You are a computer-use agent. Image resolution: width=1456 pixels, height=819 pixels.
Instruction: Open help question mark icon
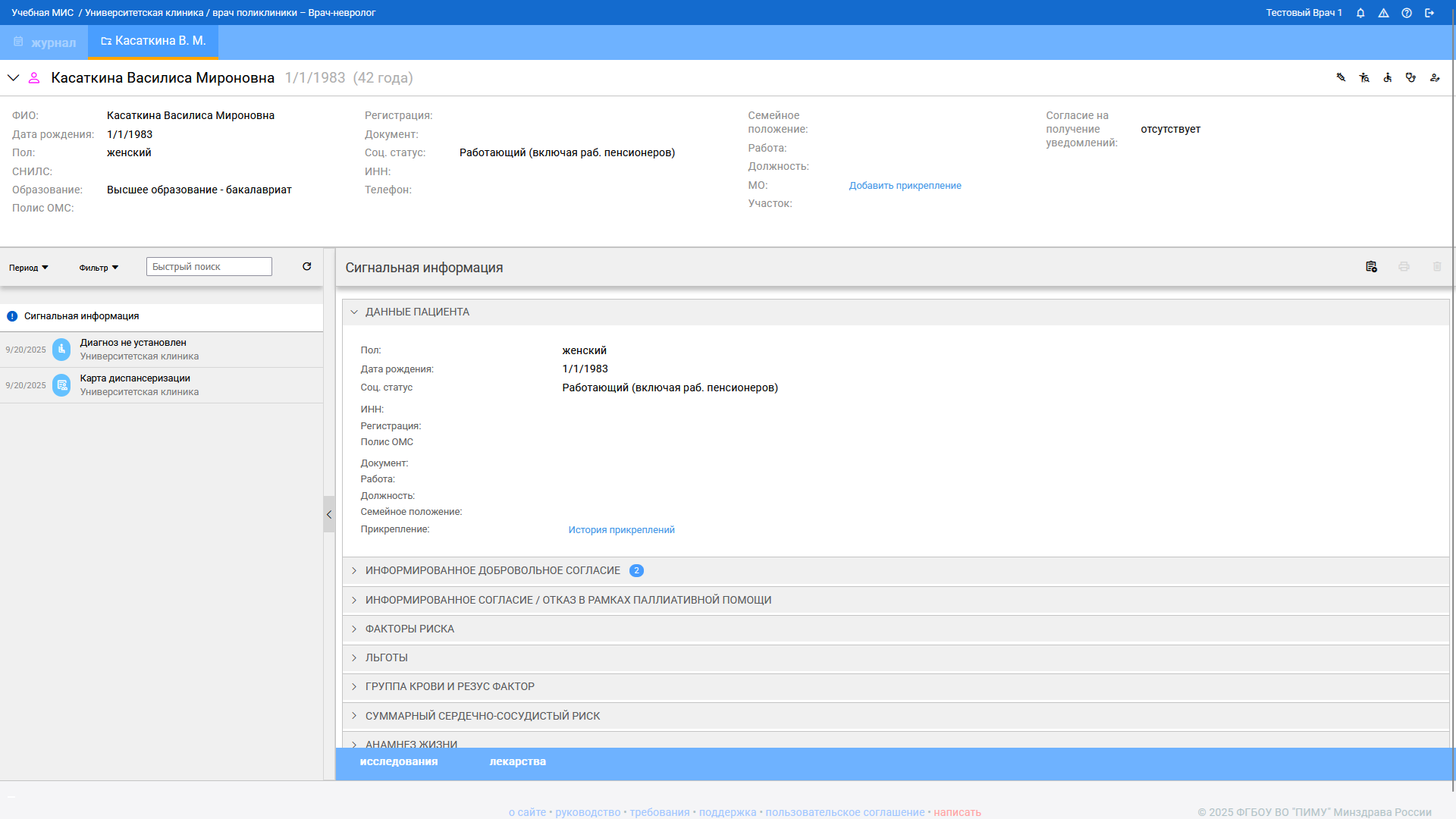[1407, 13]
